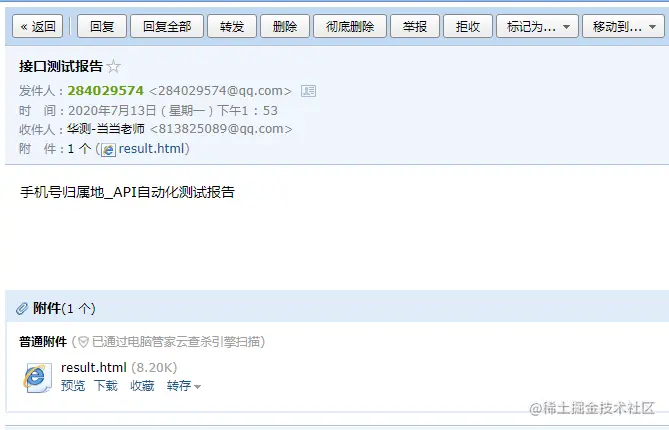This screenshot has height=430, width=669.
Task: Click the paperclip attachment icon
Action: tap(22, 308)
